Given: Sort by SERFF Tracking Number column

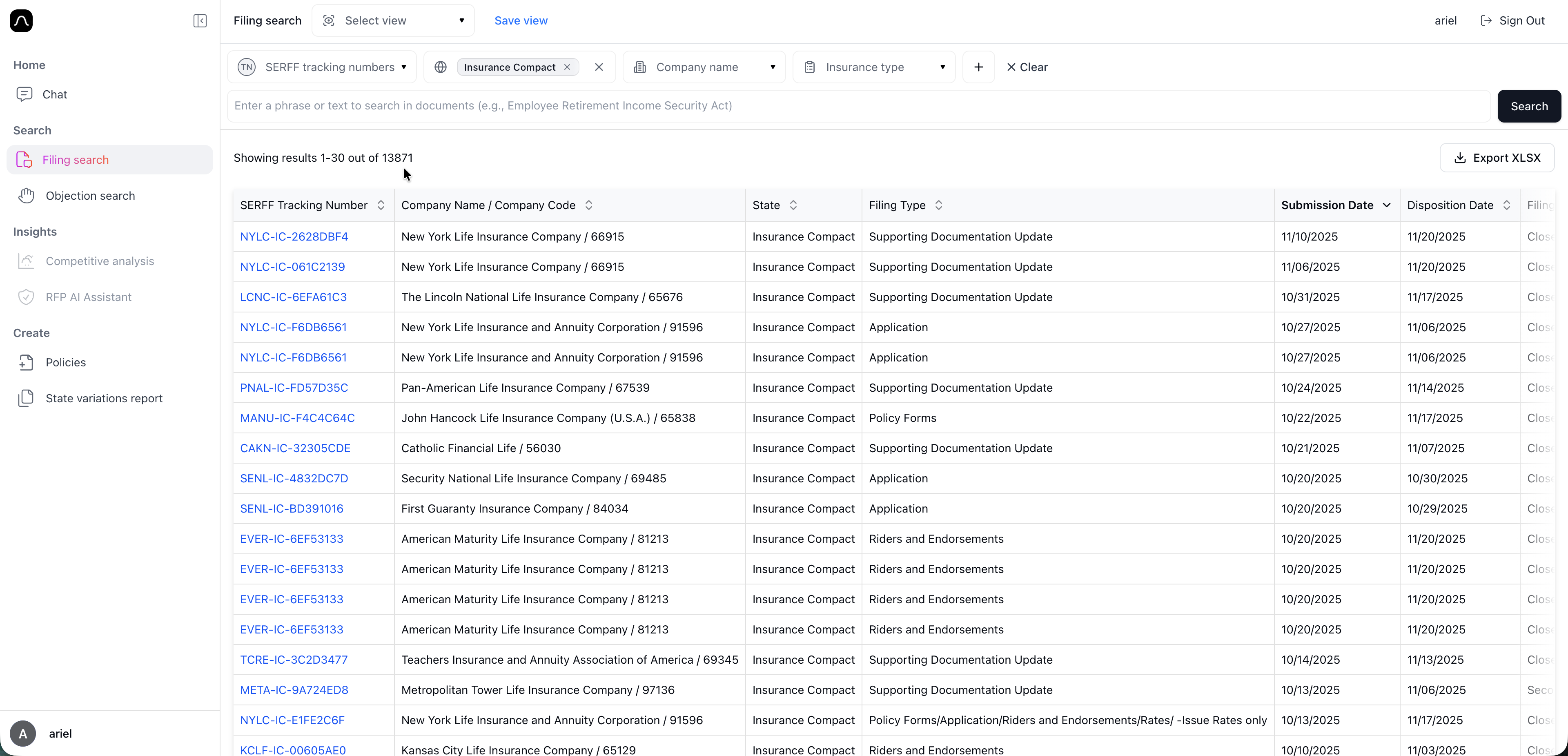Looking at the screenshot, I should click(381, 205).
